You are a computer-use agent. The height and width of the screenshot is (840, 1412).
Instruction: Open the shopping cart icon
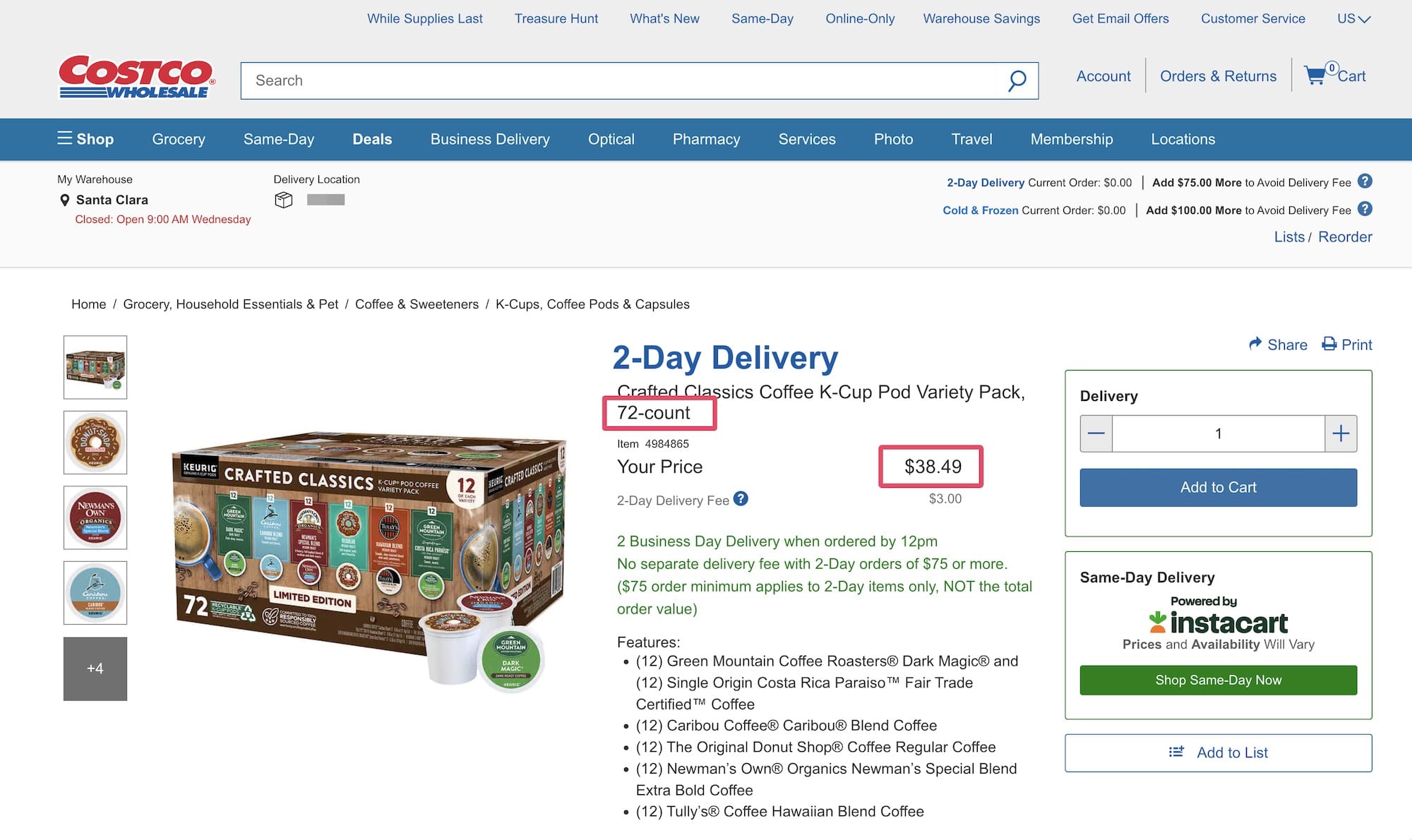pyautogui.click(x=1315, y=76)
